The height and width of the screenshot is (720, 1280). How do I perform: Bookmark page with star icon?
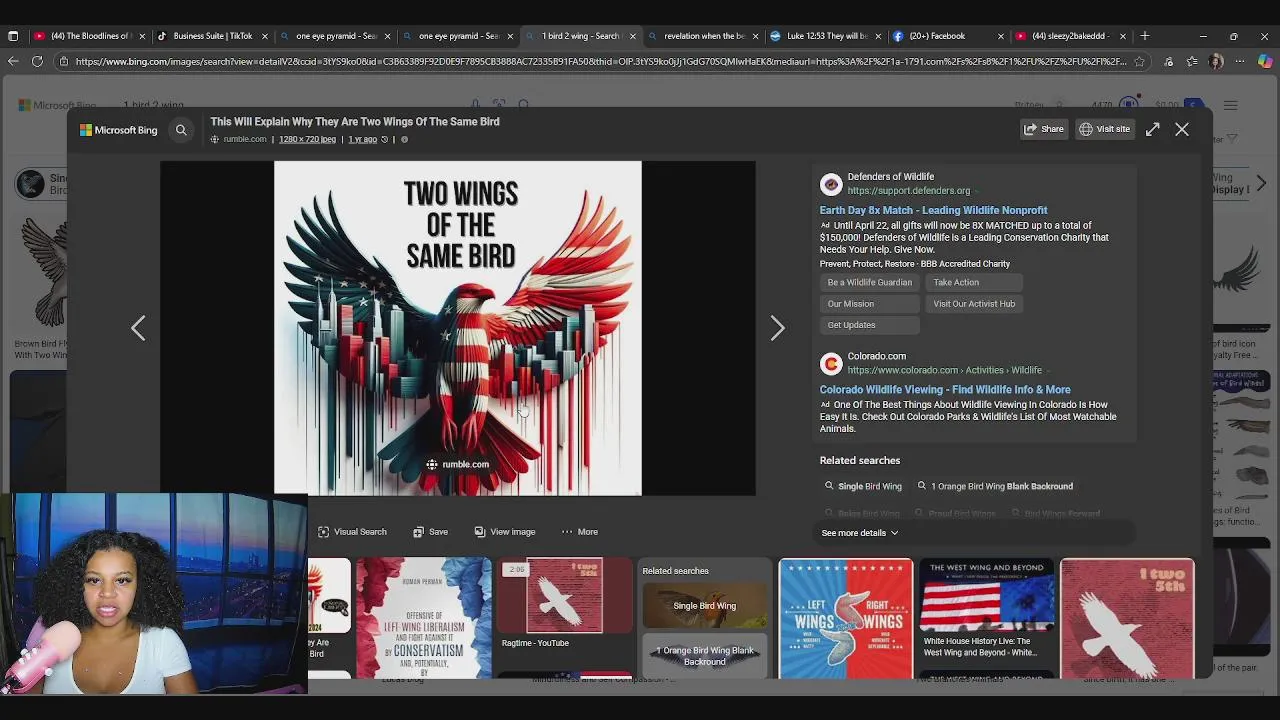point(1139,61)
